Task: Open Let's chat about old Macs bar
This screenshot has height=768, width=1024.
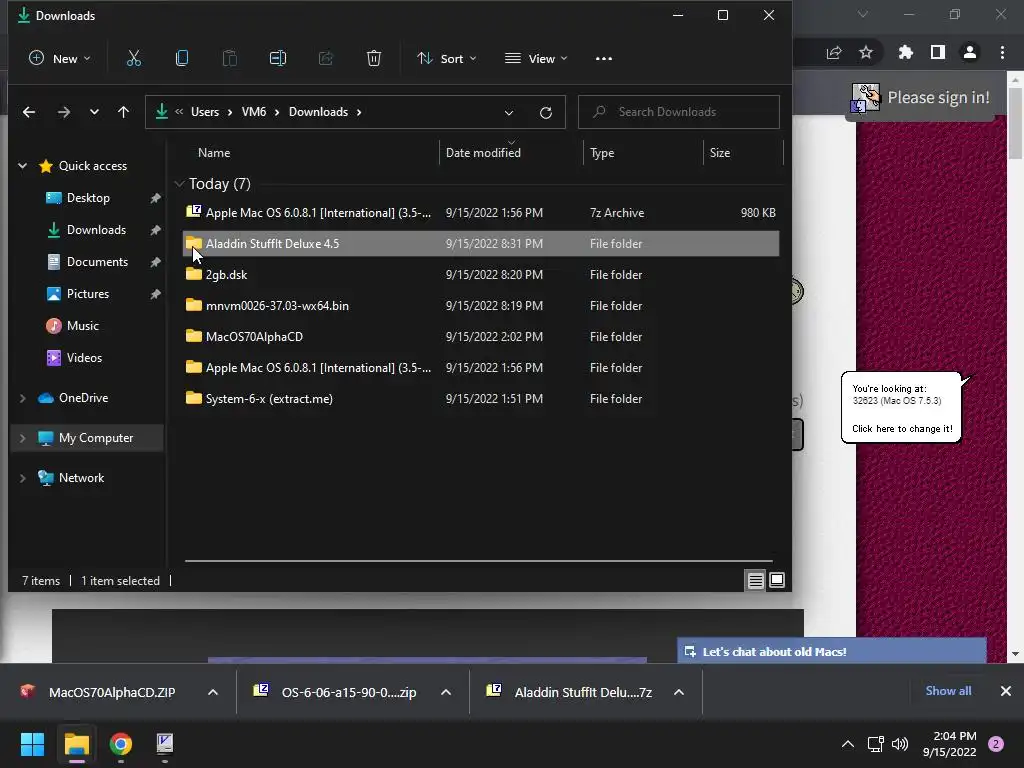Action: [831, 652]
